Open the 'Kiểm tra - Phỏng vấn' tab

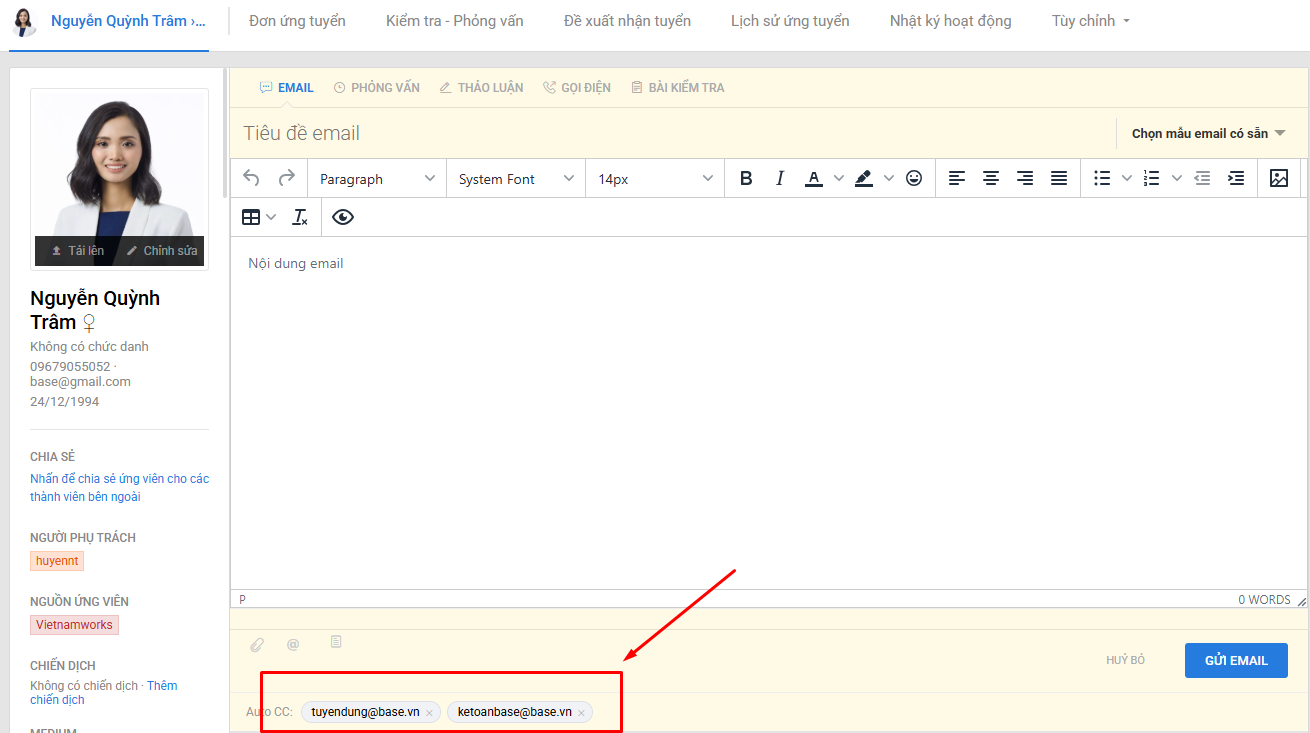(454, 21)
